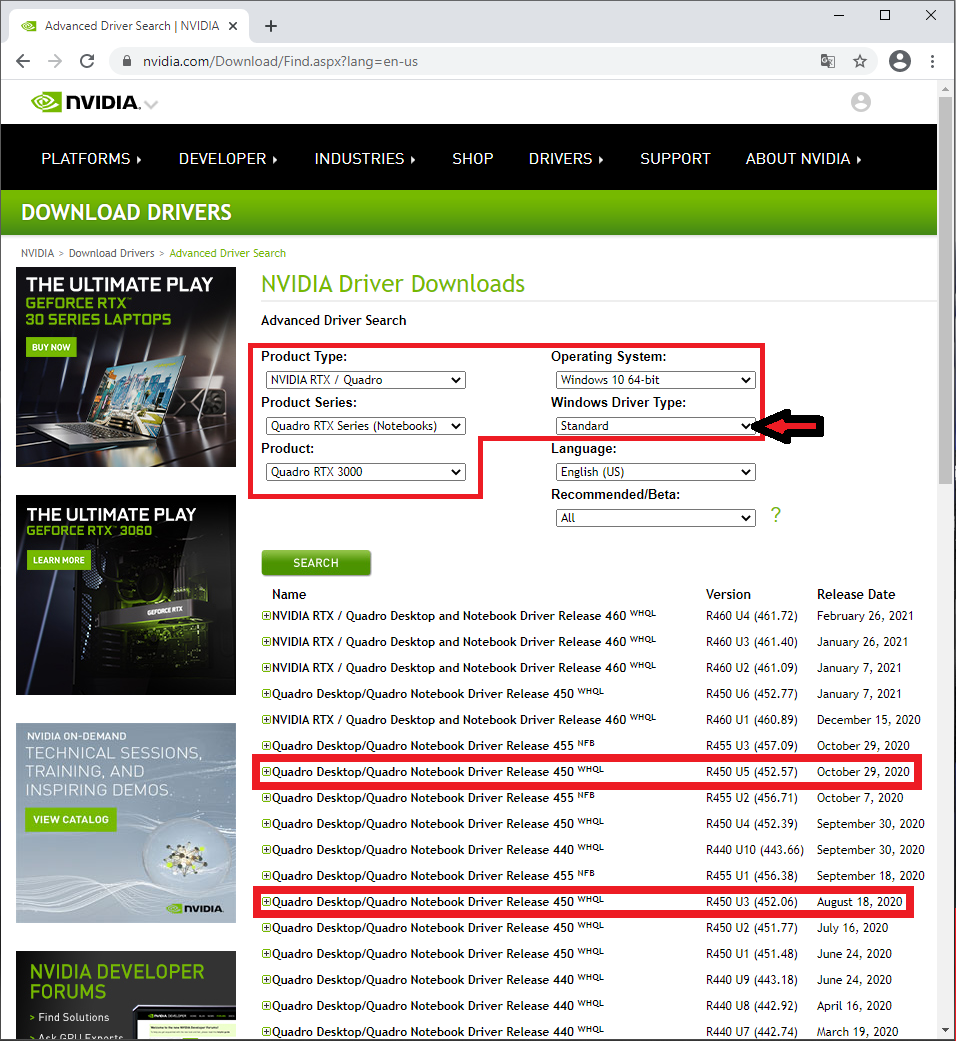956x1041 pixels.
Task: Close the Advanced Driver Search tab
Action: click(233, 26)
